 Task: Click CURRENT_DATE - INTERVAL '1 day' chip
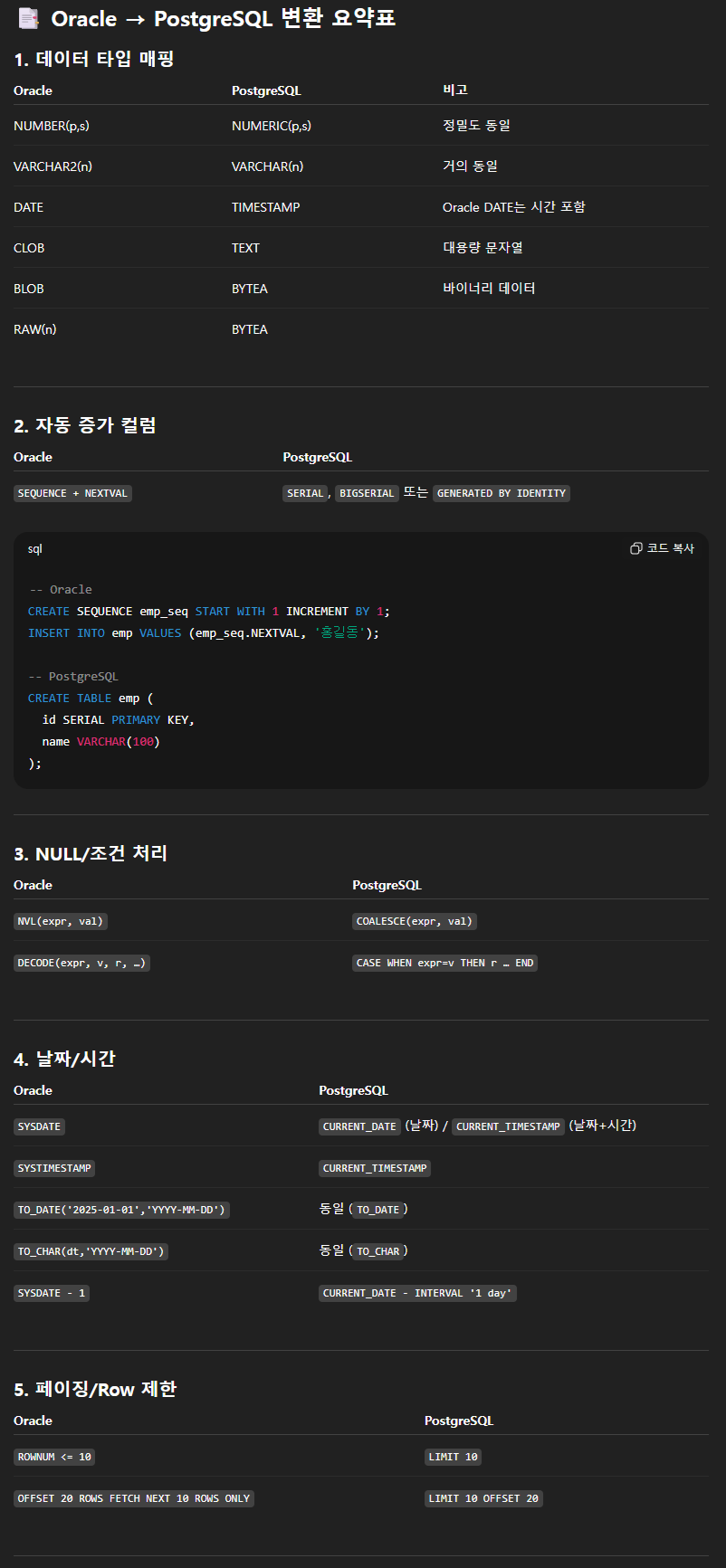tap(417, 1293)
